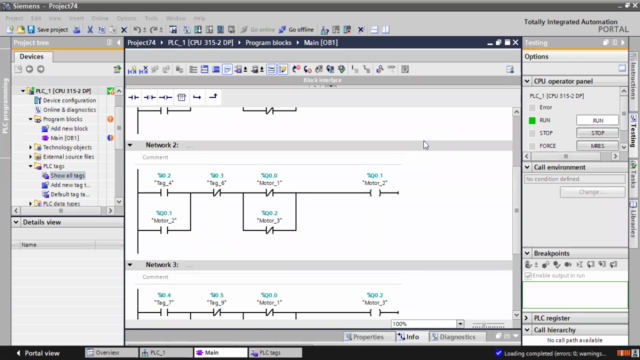This screenshot has height=360, width=640.
Task: Open a branch in ladder toolbar
Action: tap(197, 97)
